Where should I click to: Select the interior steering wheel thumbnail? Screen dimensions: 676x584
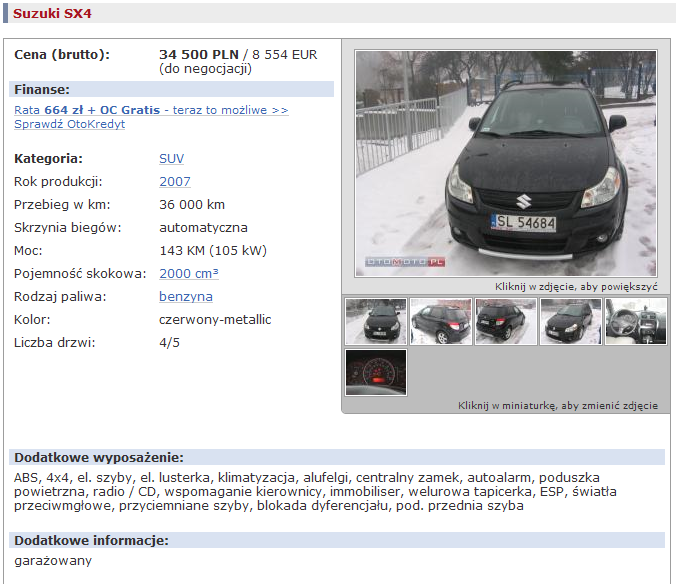coord(636,322)
